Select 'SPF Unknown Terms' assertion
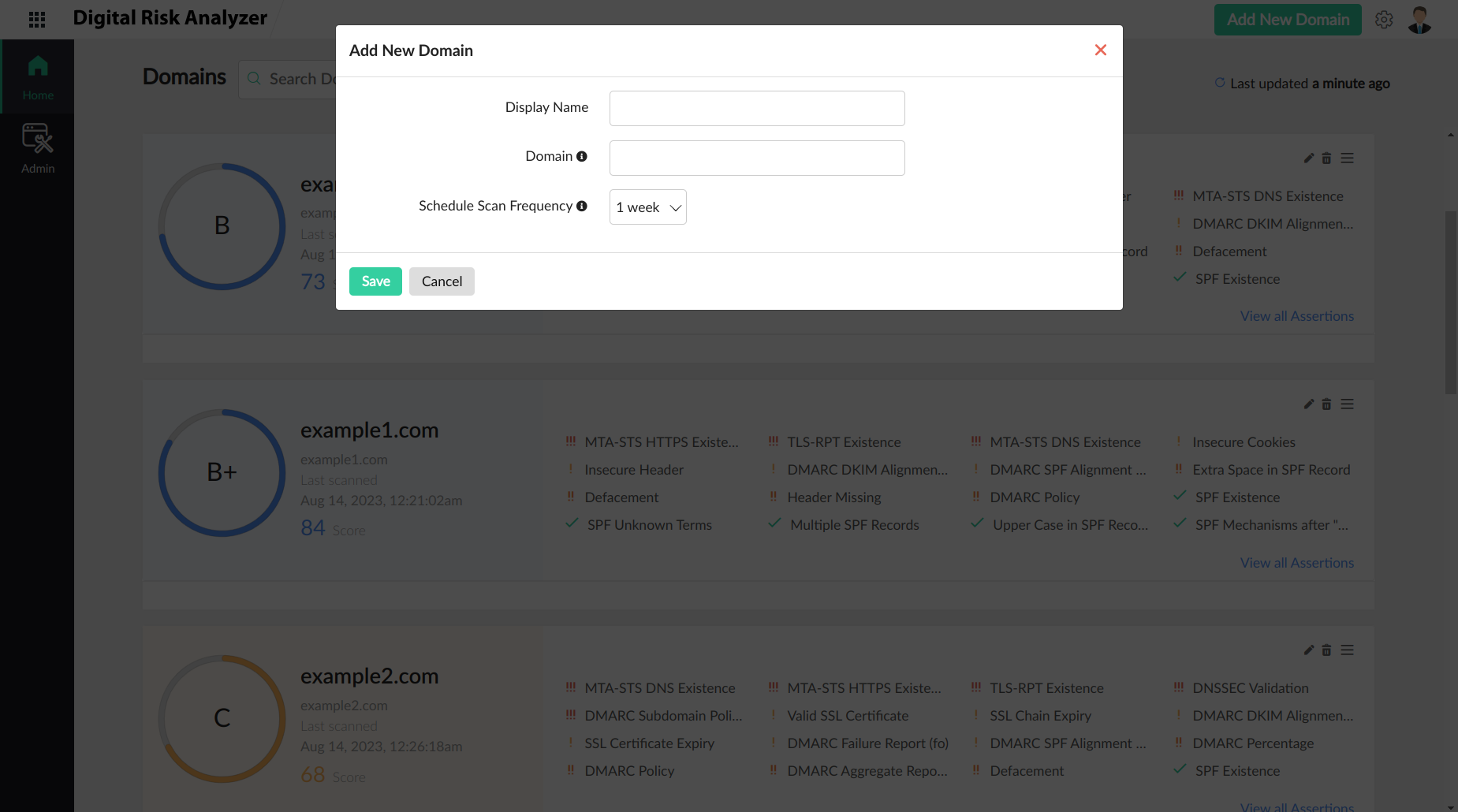 650,525
